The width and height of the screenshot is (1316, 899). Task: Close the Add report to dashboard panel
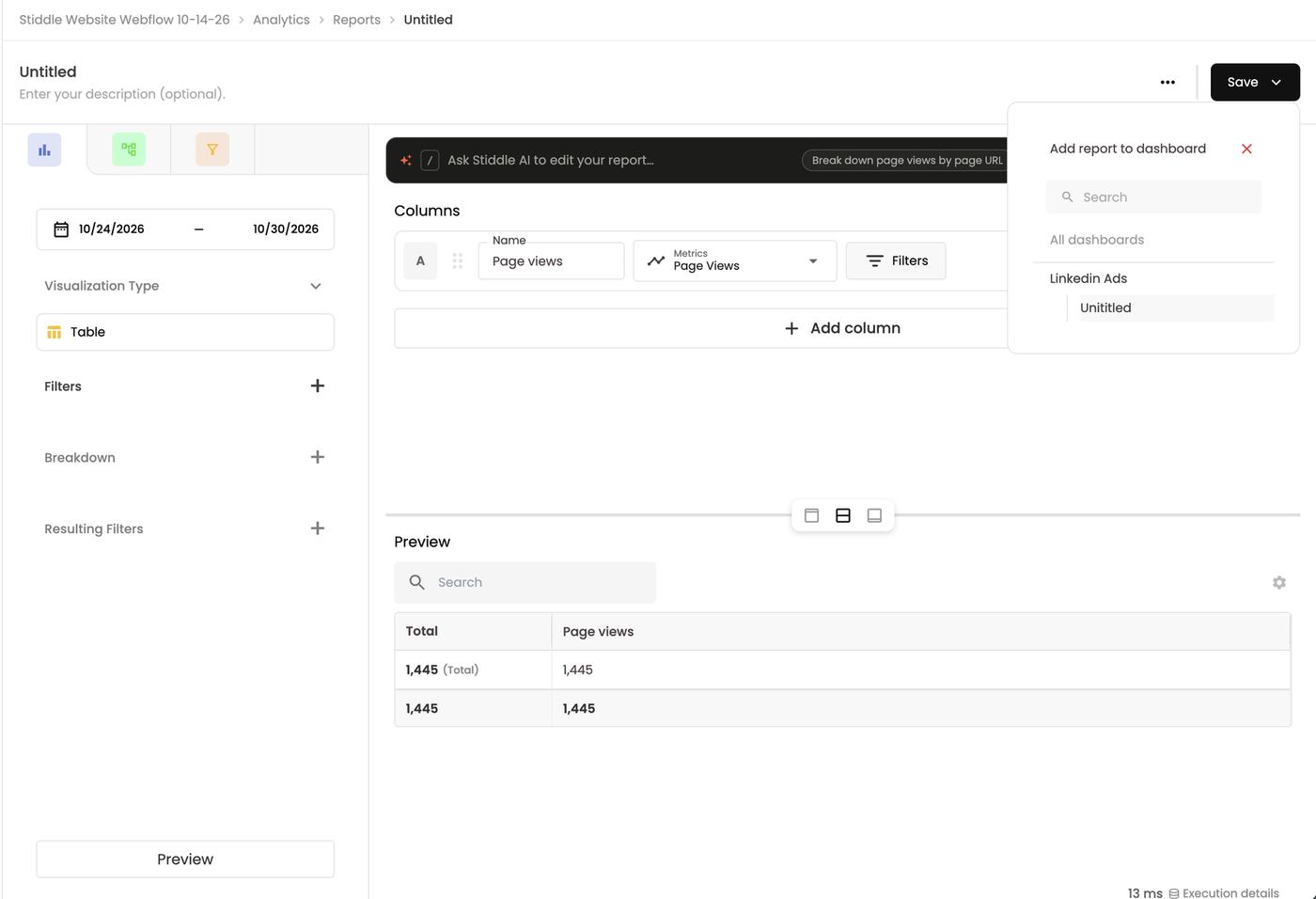(x=1246, y=149)
